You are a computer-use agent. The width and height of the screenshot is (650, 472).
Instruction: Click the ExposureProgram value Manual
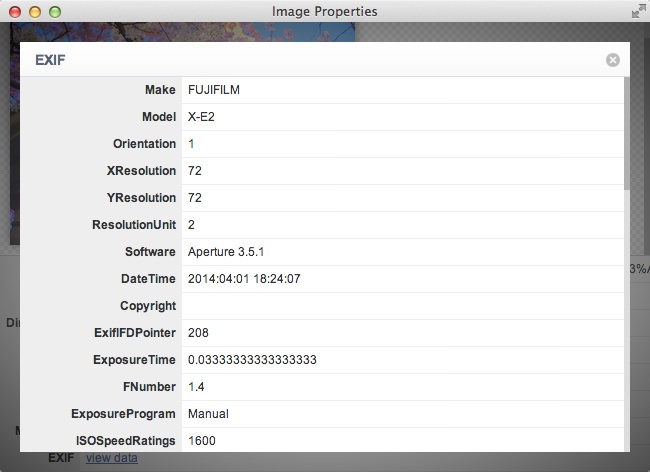(208, 414)
